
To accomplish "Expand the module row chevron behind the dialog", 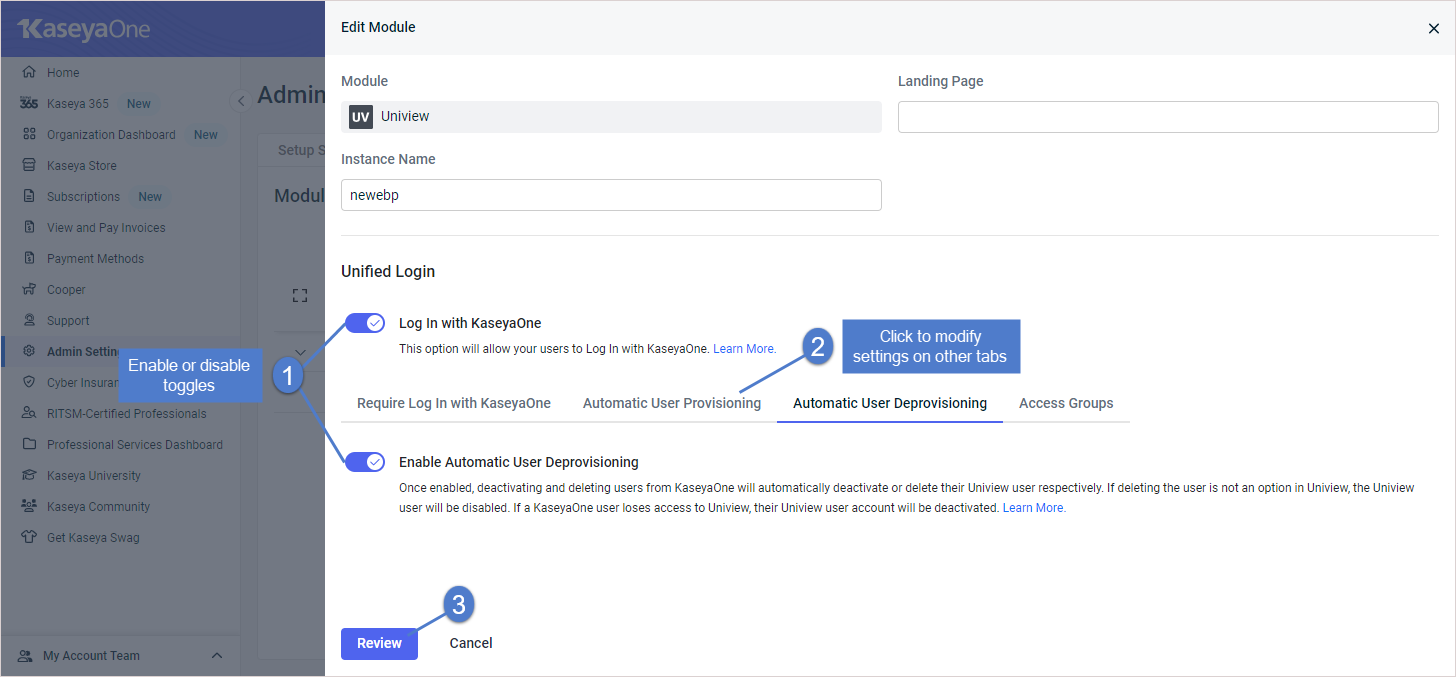I will (299, 351).
